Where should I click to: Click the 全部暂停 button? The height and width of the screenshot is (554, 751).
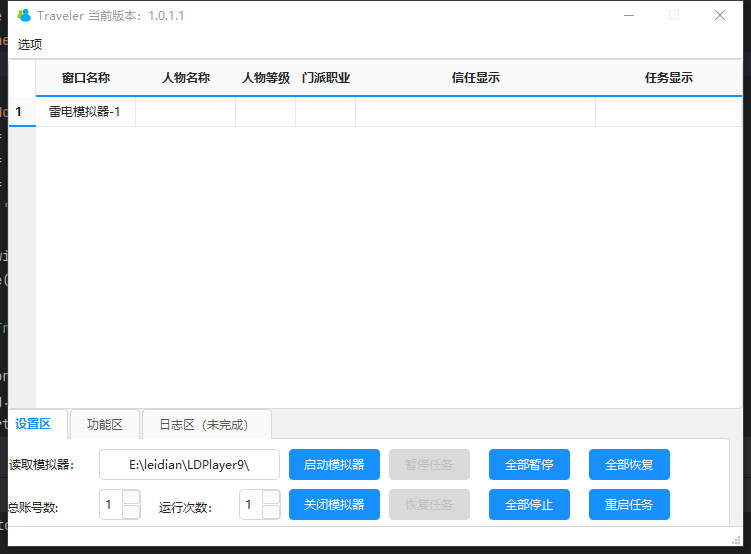point(529,464)
